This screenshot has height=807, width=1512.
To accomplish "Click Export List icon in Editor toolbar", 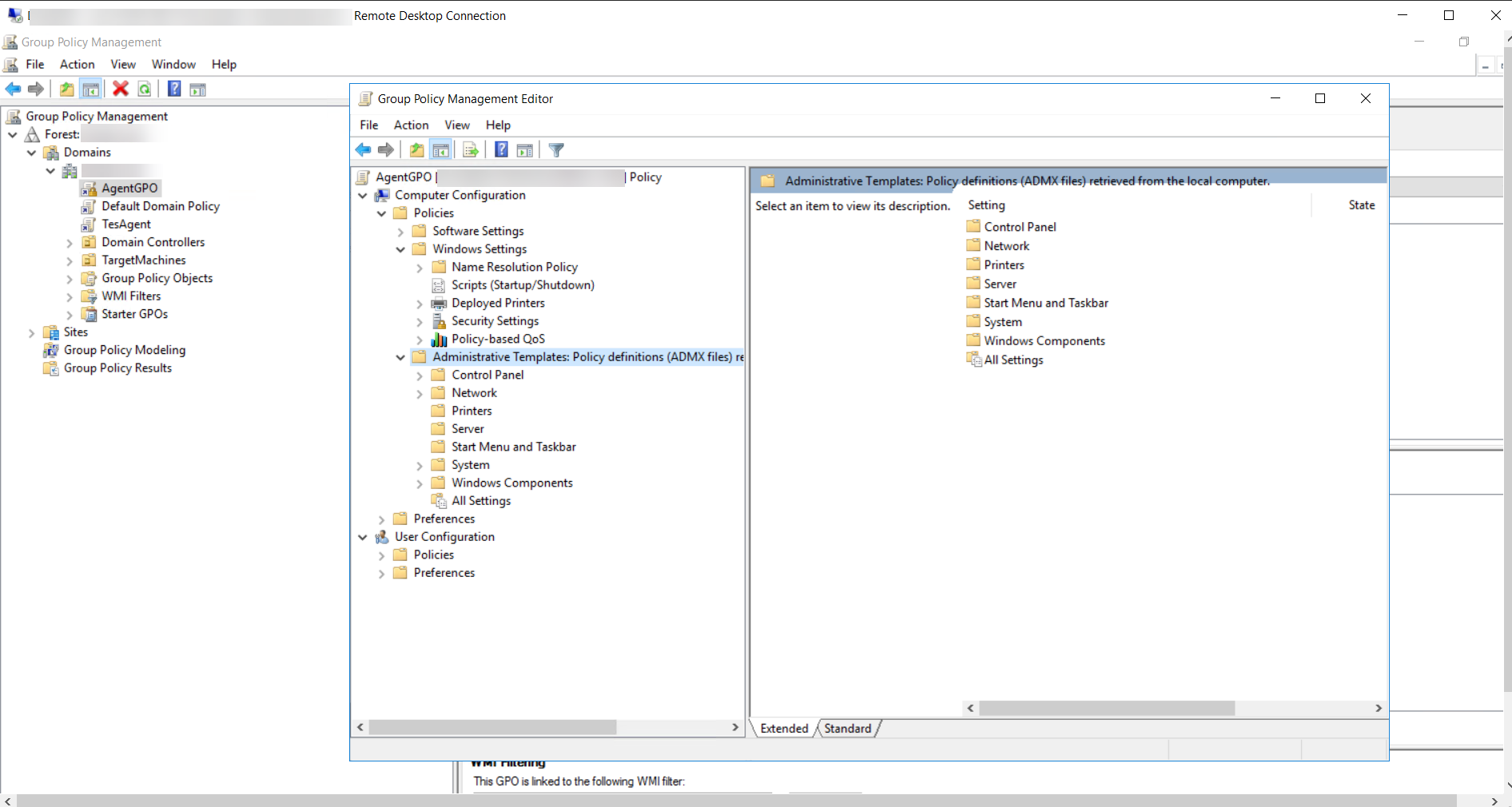I will point(471,150).
